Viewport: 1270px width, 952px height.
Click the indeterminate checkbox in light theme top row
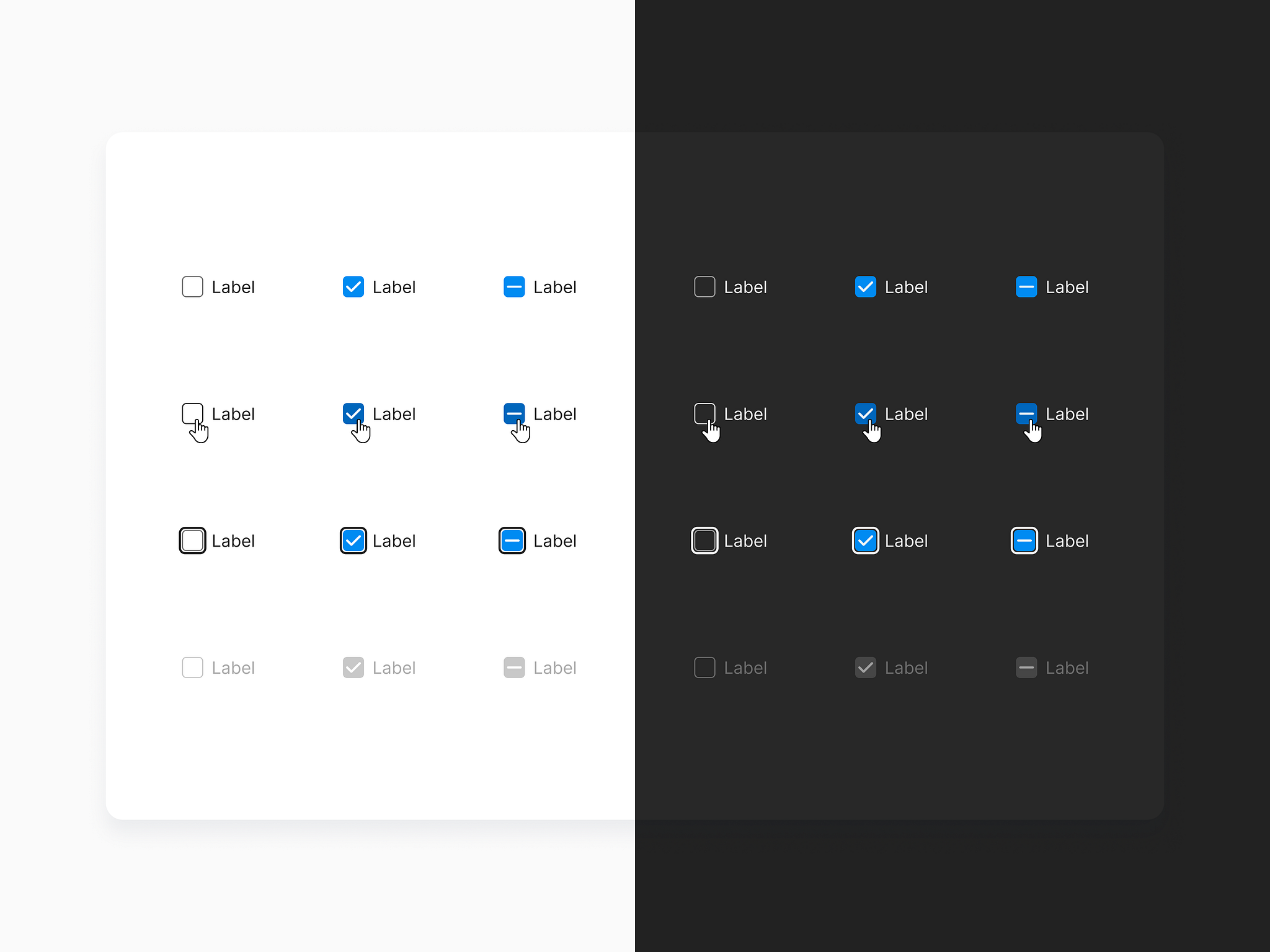coord(513,287)
